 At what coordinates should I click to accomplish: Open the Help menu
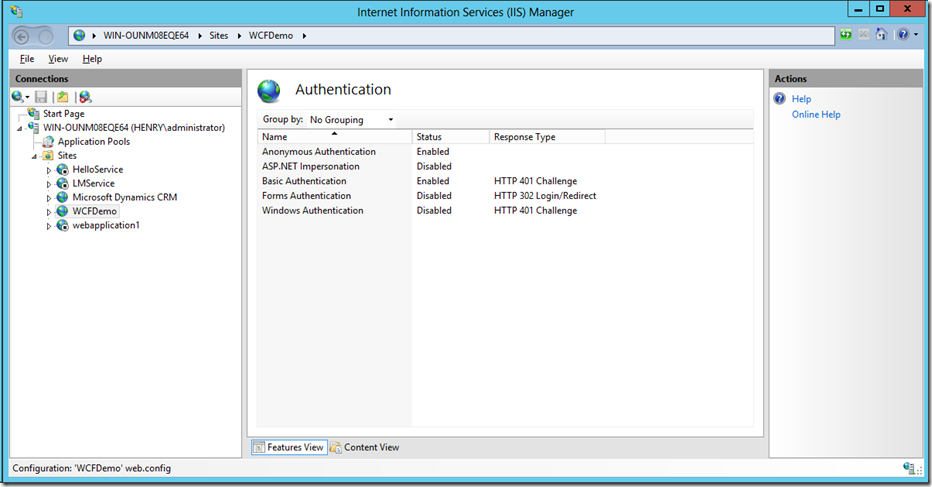(x=92, y=59)
